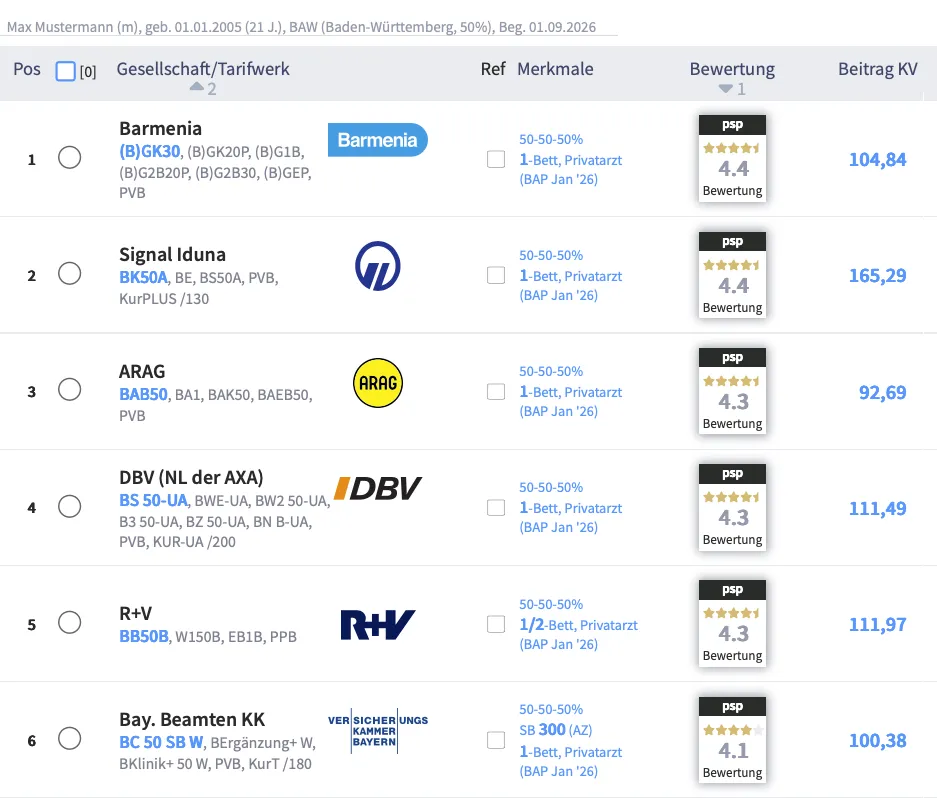Viewport: 937px width, 798px height.
Task: Check the Ref checkbox for Bay. Beamten KK
Action: coord(495,740)
